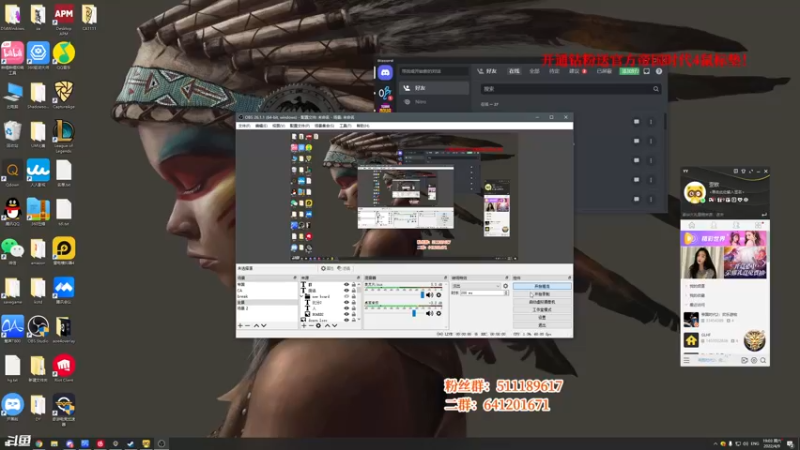
Task: Toggle visibility of last listed source
Action: (x=346, y=320)
